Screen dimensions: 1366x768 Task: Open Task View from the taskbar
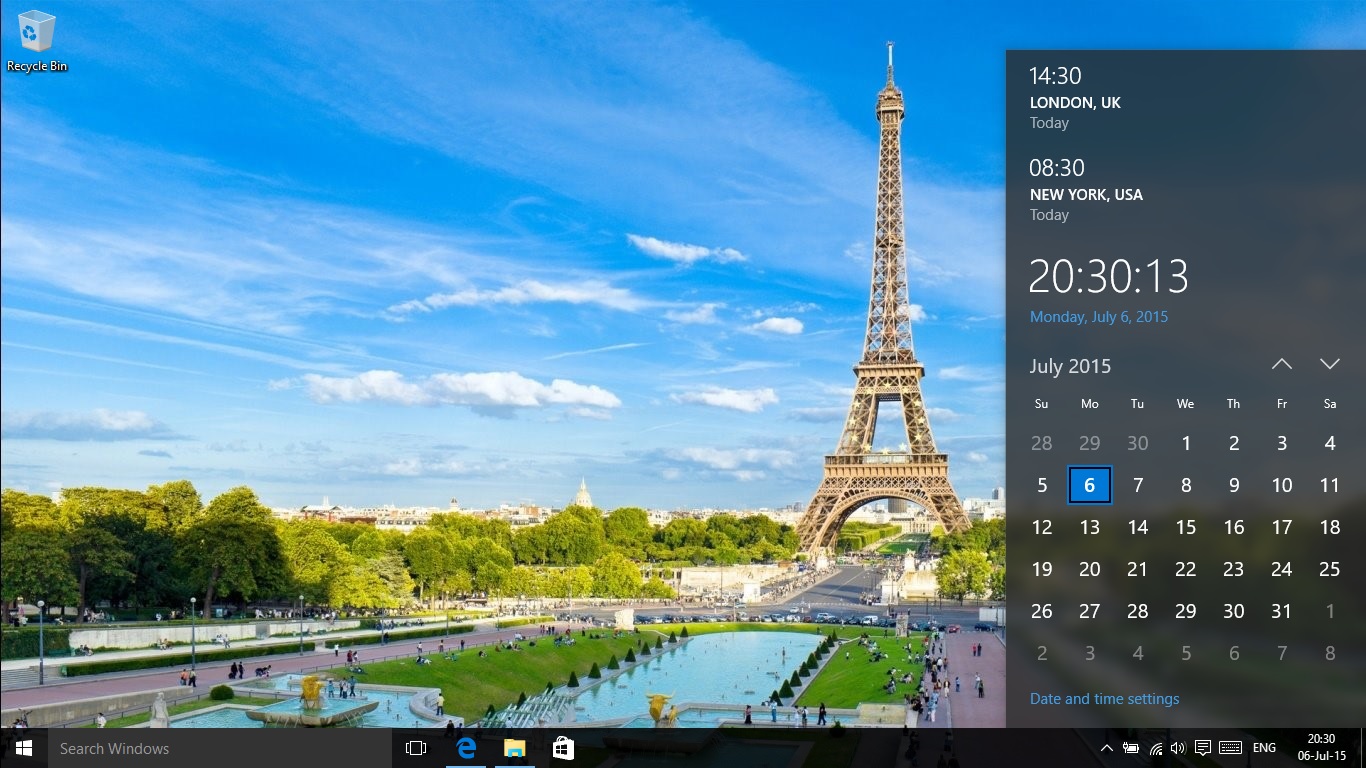pyautogui.click(x=416, y=748)
